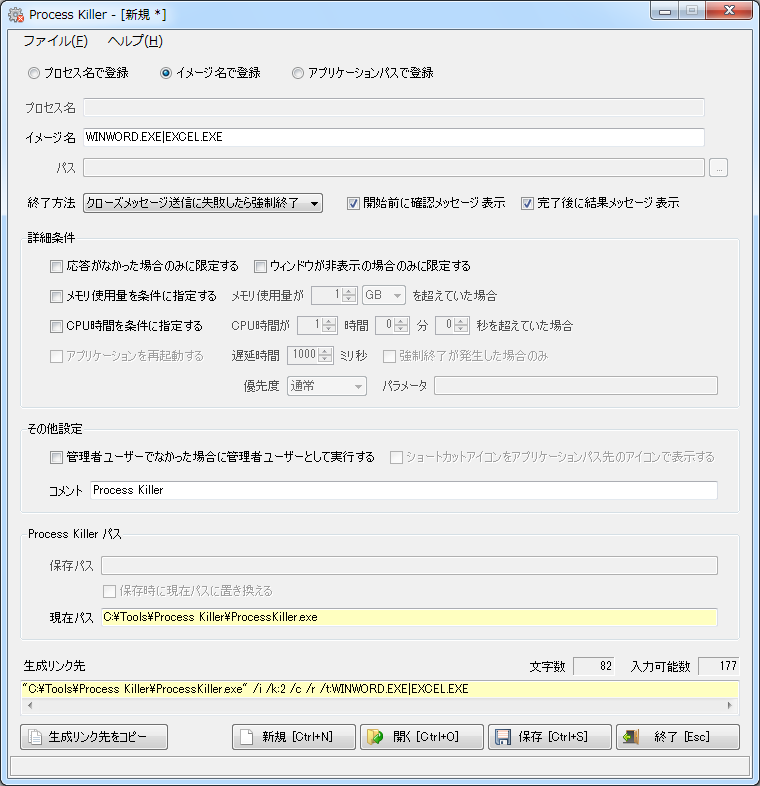Click the Process Killer title bar gear icon
Screen dimensions: 760x786
tap(16, 15)
